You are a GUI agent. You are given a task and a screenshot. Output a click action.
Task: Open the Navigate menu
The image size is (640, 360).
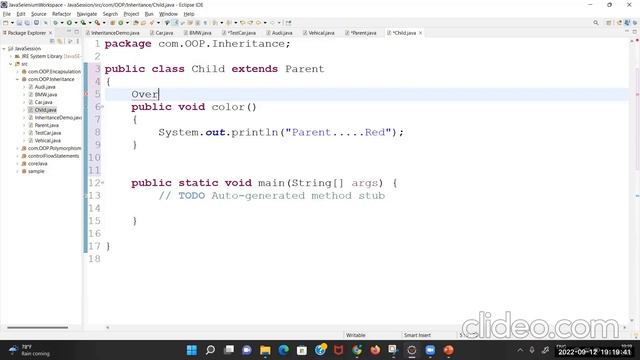click(x=87, y=14)
